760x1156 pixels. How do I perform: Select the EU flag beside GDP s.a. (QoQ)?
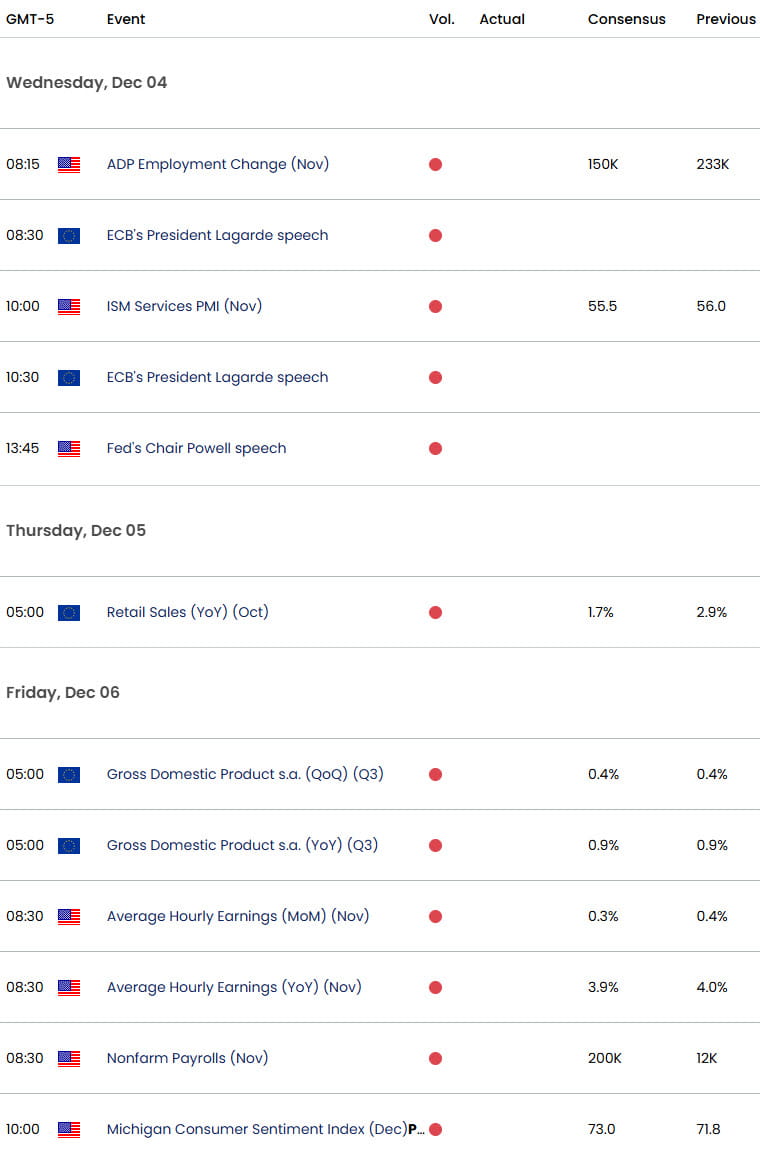tap(68, 774)
